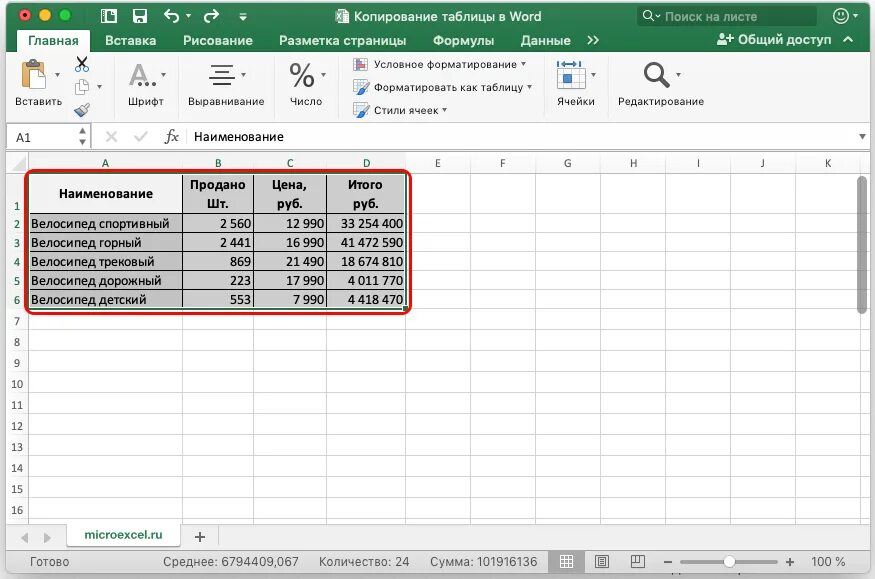Click the Name Box showing A1

pyautogui.click(x=41, y=137)
